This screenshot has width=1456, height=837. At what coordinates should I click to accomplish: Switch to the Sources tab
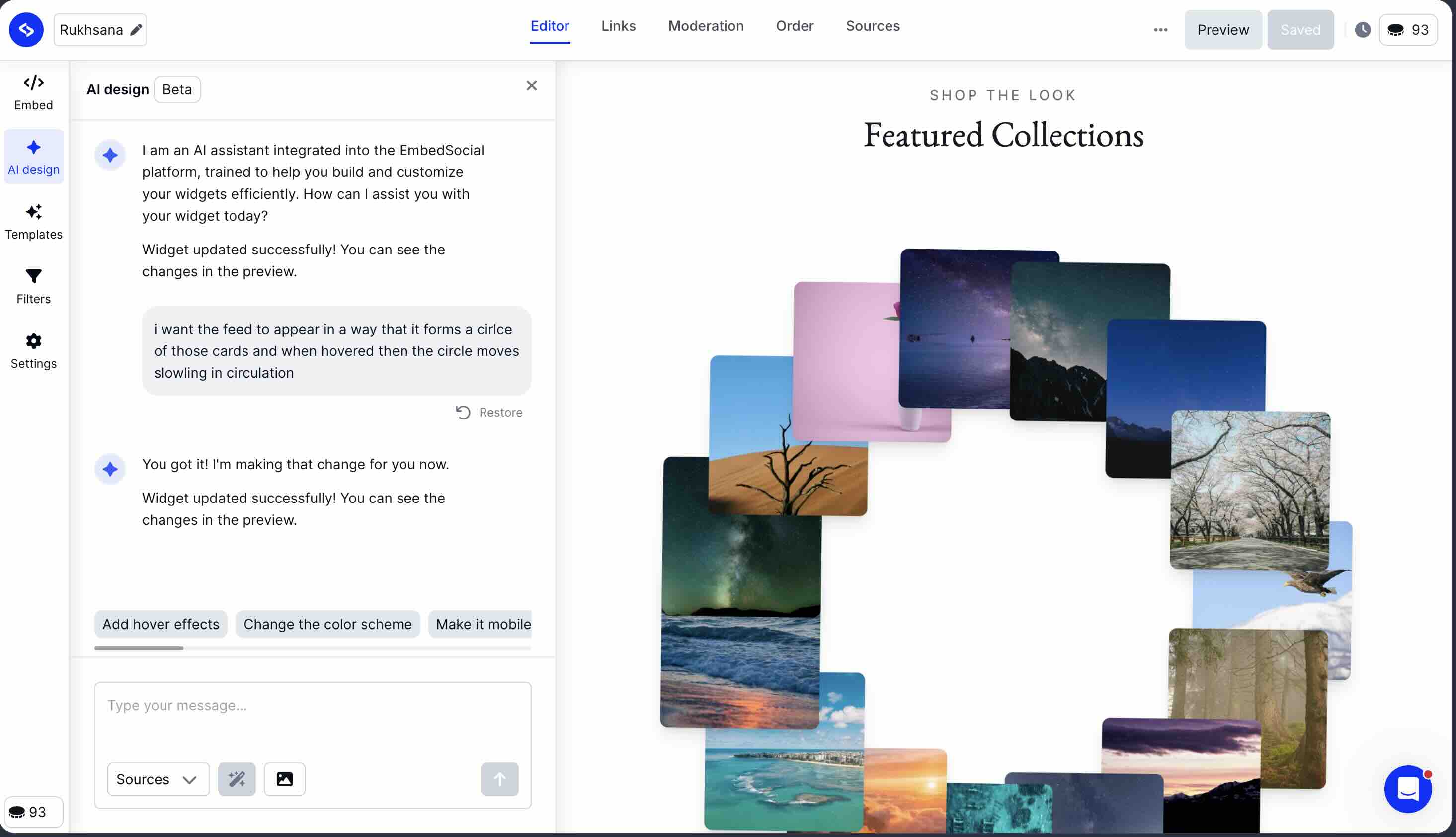click(872, 26)
